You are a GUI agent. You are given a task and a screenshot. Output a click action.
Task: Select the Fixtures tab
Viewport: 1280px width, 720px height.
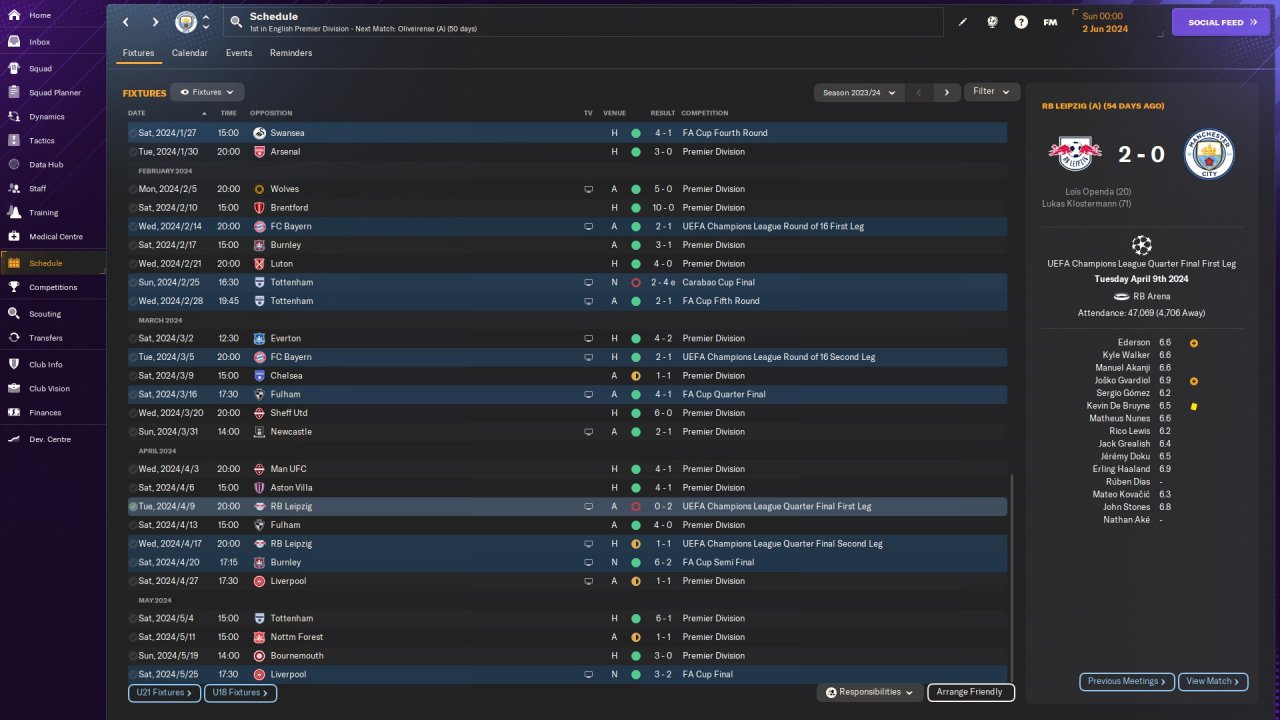[x=139, y=53]
